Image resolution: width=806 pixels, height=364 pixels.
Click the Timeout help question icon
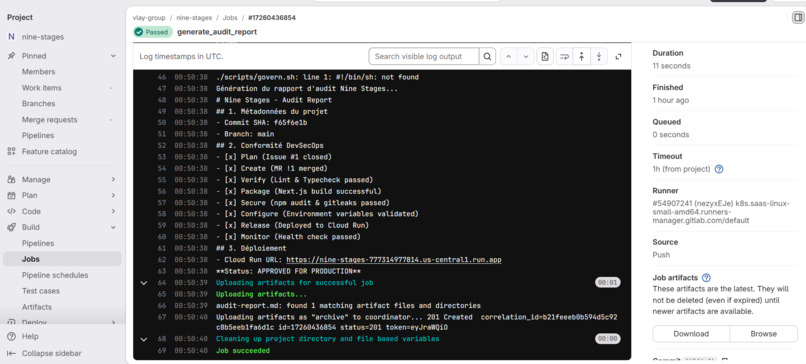click(719, 169)
